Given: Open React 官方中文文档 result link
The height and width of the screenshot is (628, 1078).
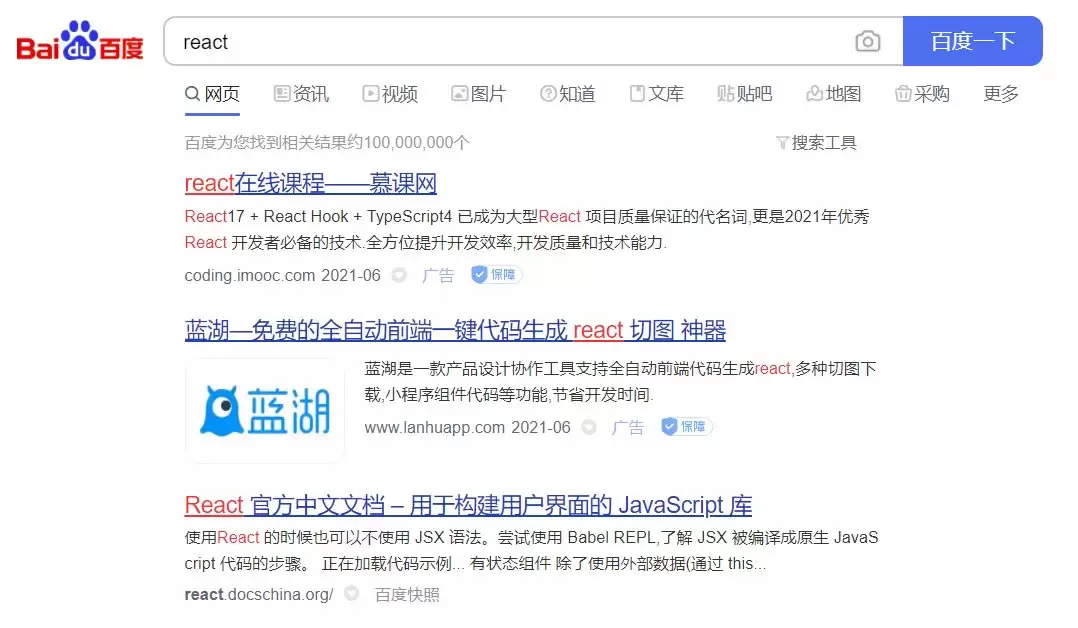Looking at the screenshot, I should [x=468, y=505].
